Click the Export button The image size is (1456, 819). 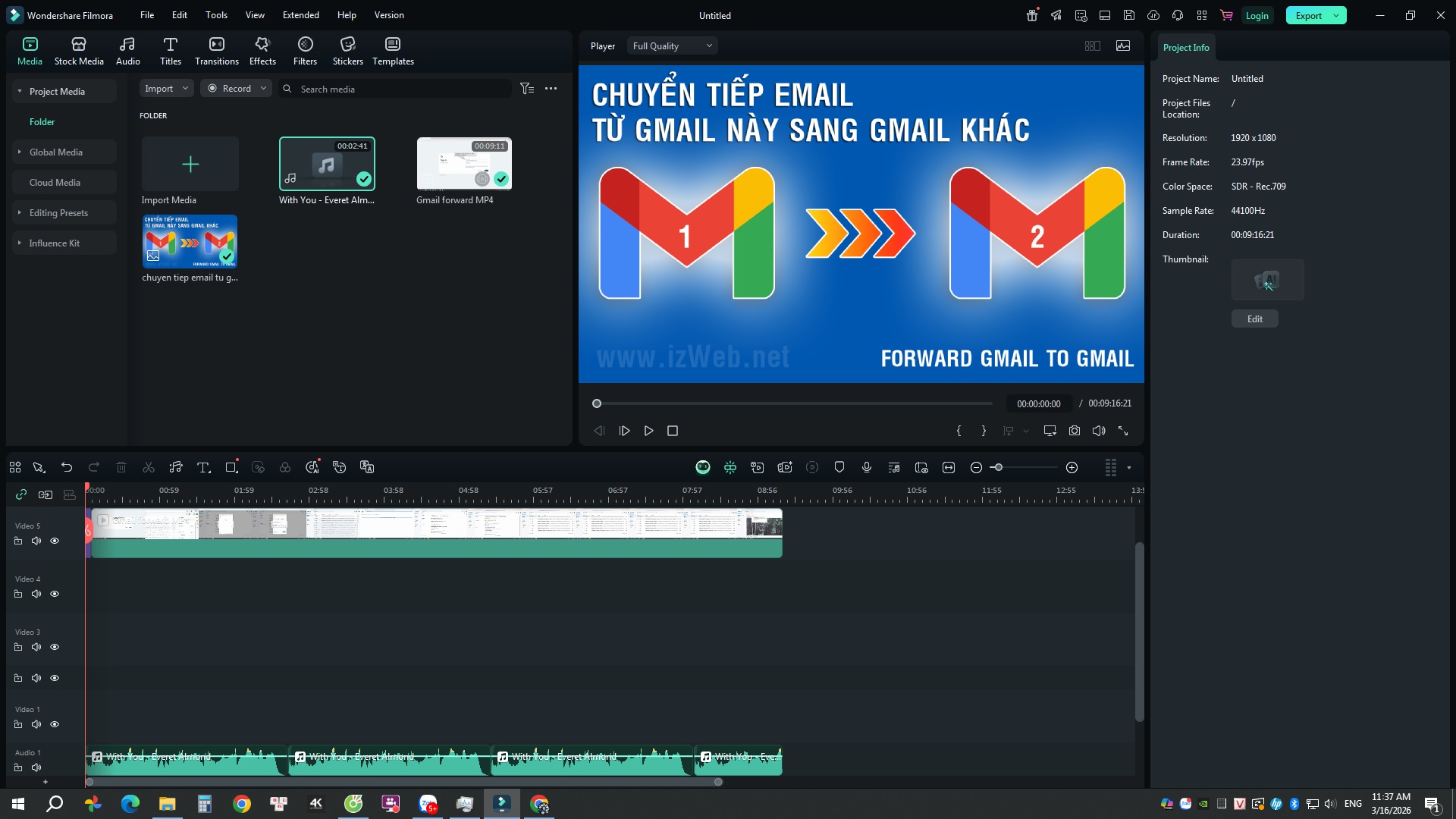coord(1310,14)
